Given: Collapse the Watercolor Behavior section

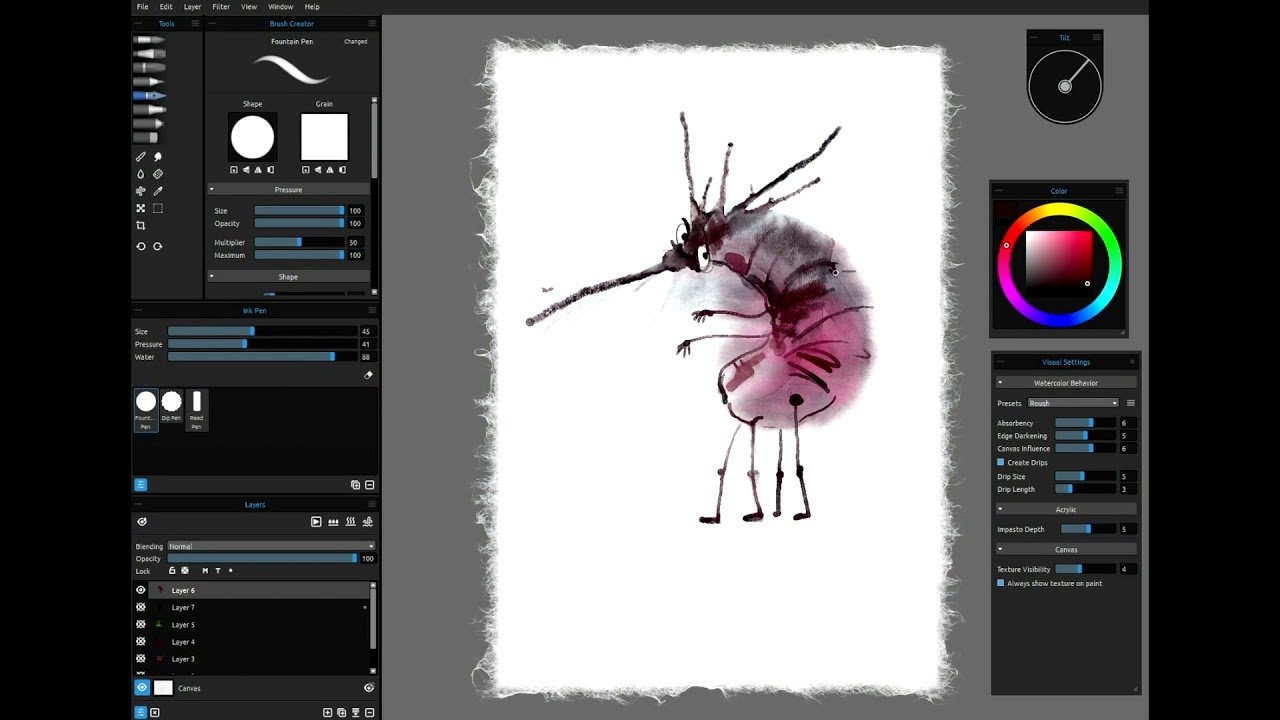Looking at the screenshot, I should [1066, 383].
